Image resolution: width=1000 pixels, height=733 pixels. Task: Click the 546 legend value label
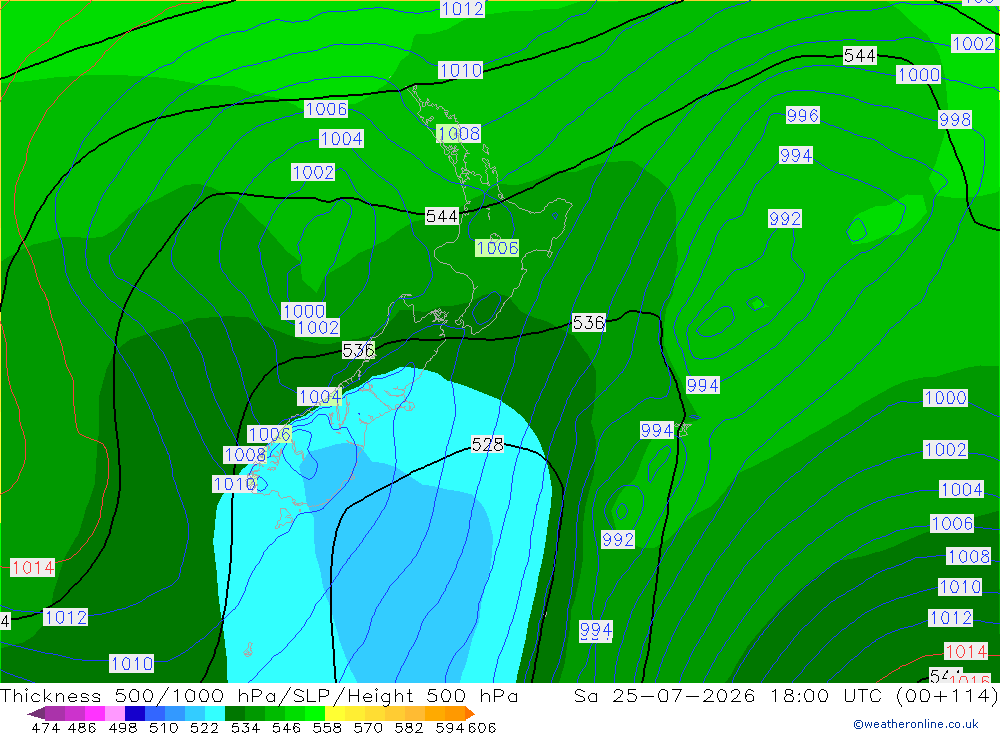pyautogui.click(x=286, y=727)
